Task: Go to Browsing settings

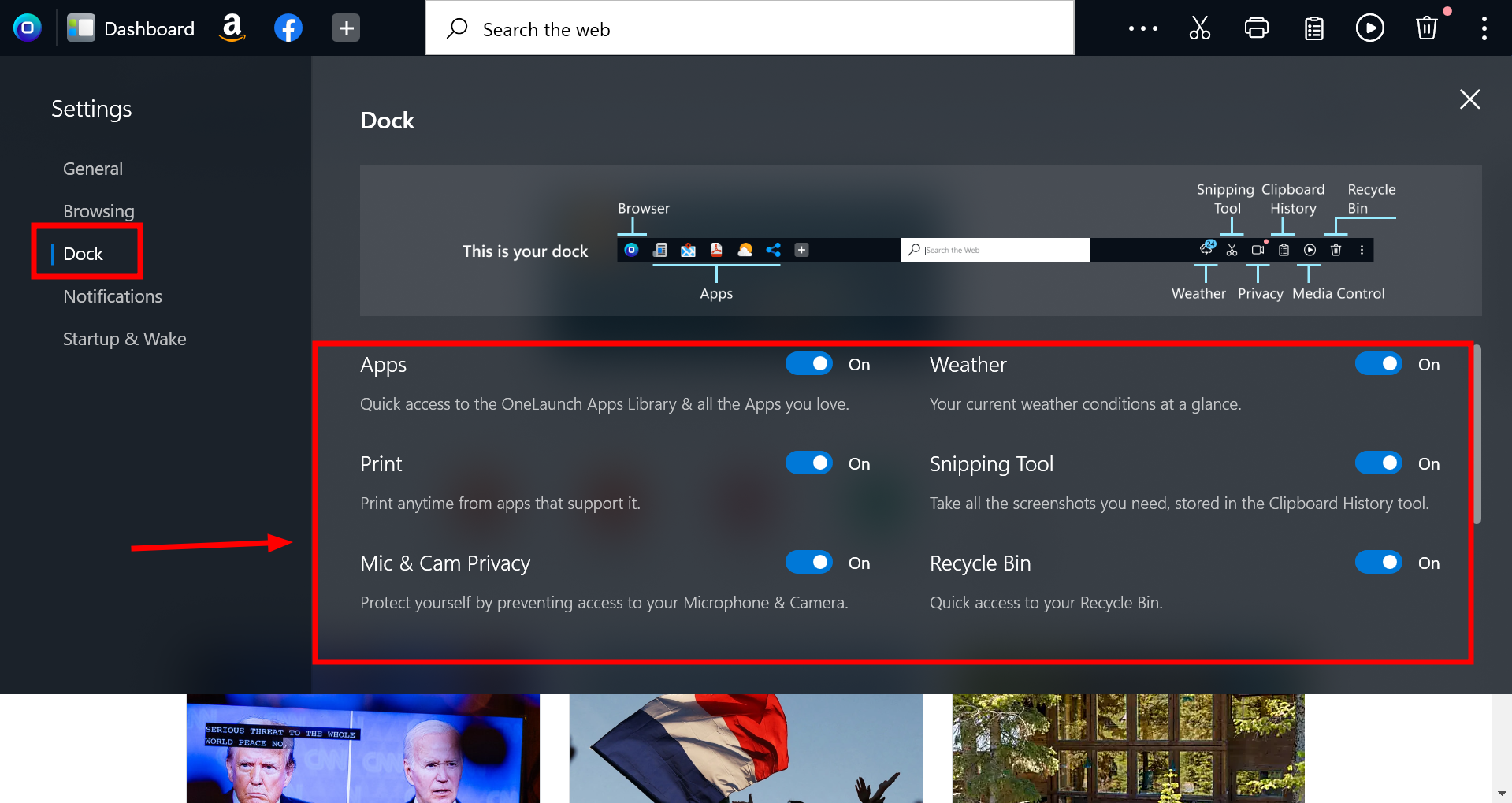Action: pos(98,210)
